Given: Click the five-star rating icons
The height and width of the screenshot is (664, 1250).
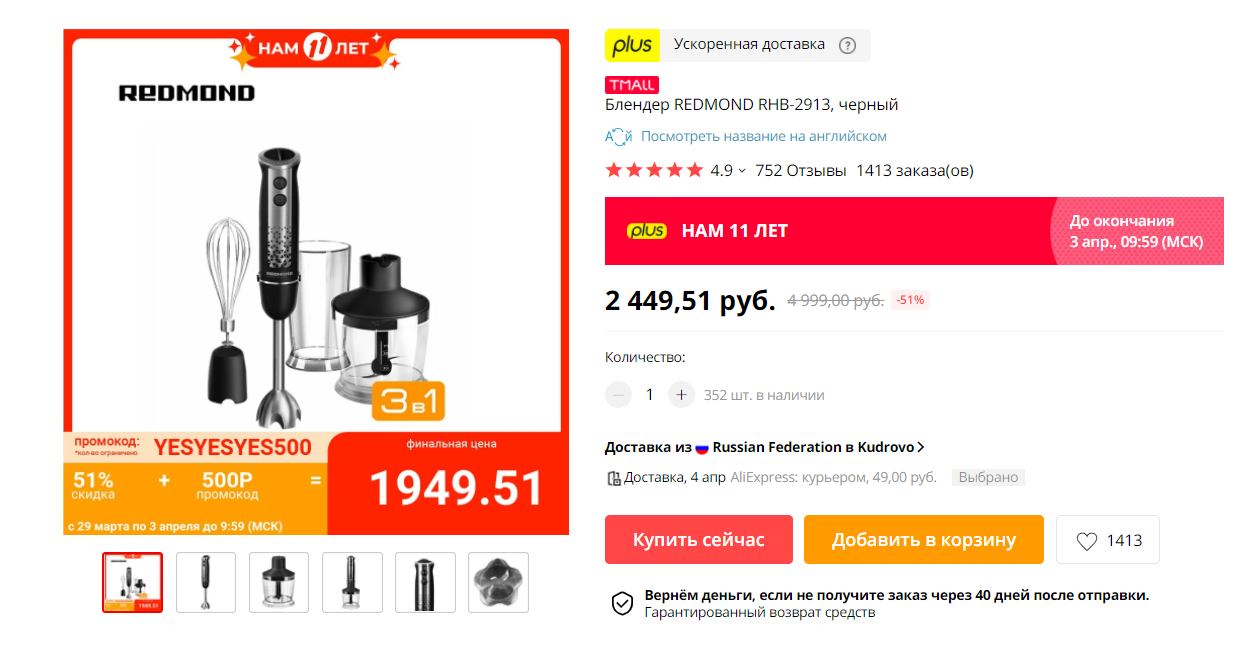Looking at the screenshot, I should [654, 170].
